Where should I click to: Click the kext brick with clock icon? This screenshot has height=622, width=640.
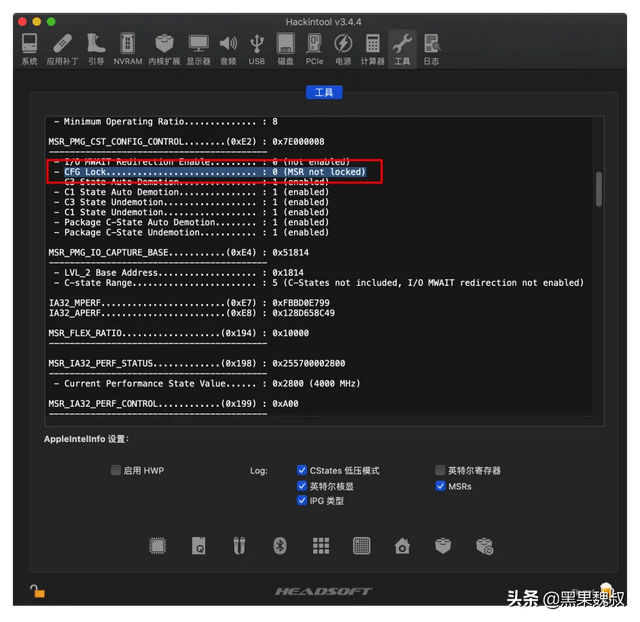(484, 546)
